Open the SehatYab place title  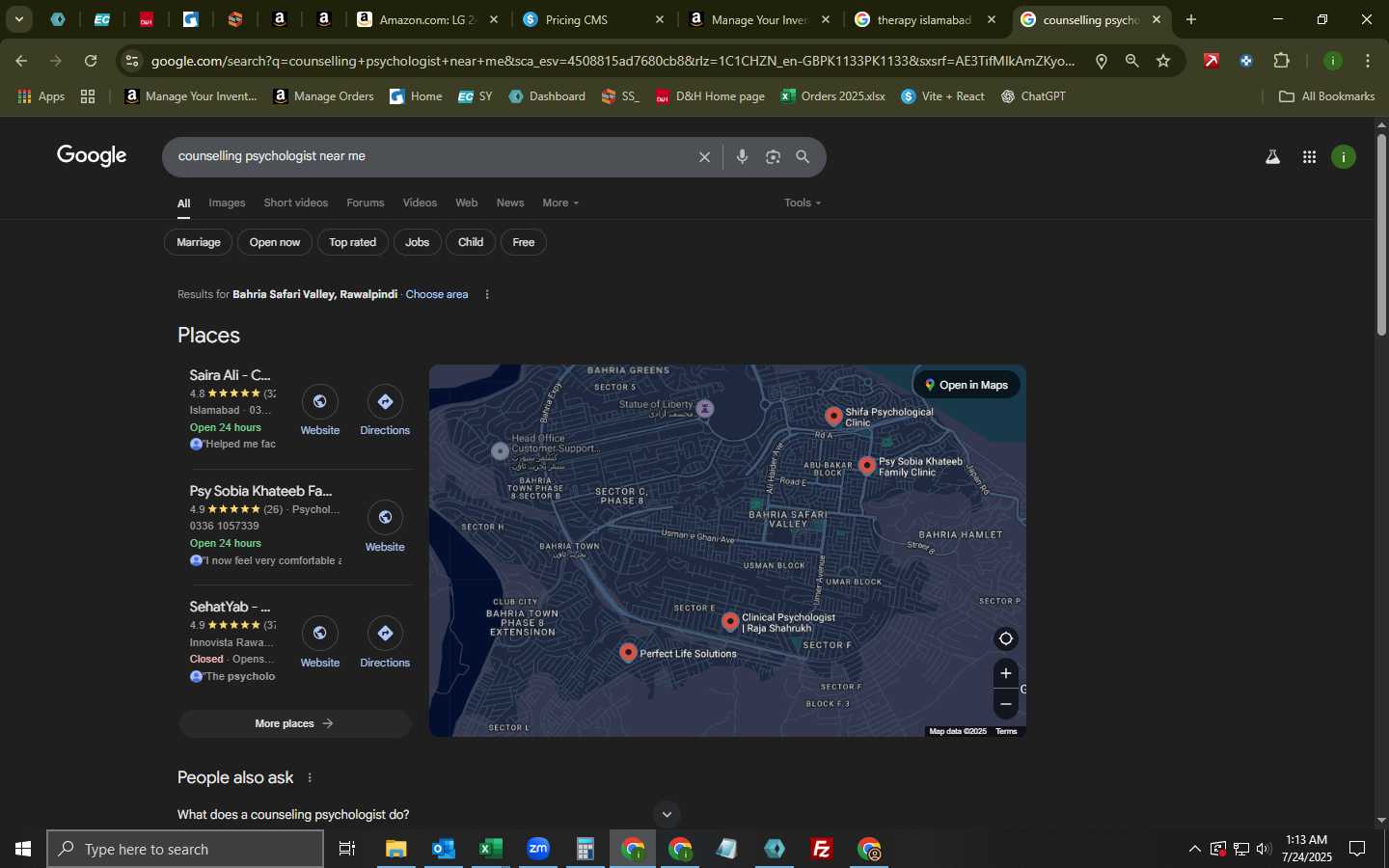pyautogui.click(x=230, y=607)
